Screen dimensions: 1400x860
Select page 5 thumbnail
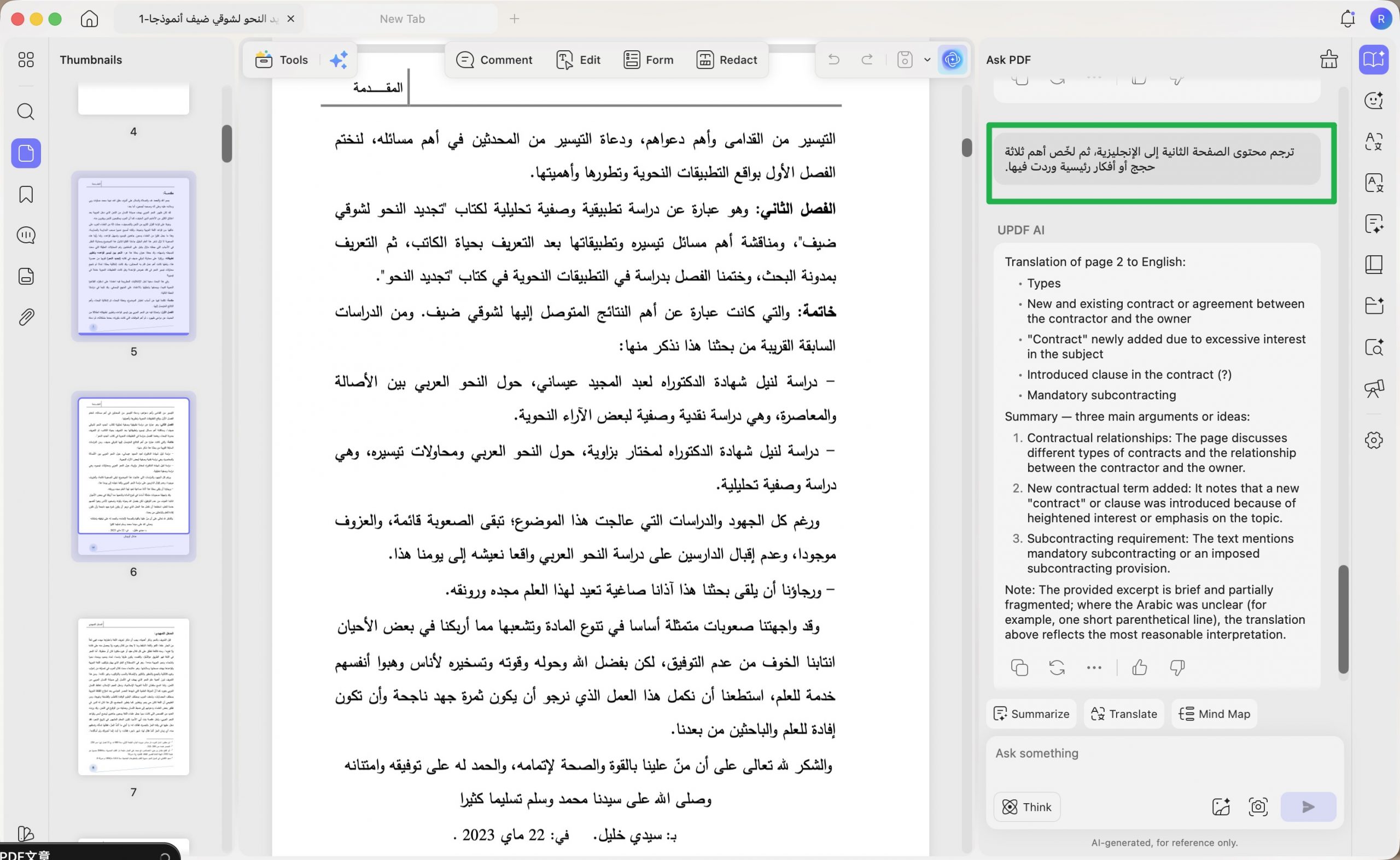(x=133, y=256)
